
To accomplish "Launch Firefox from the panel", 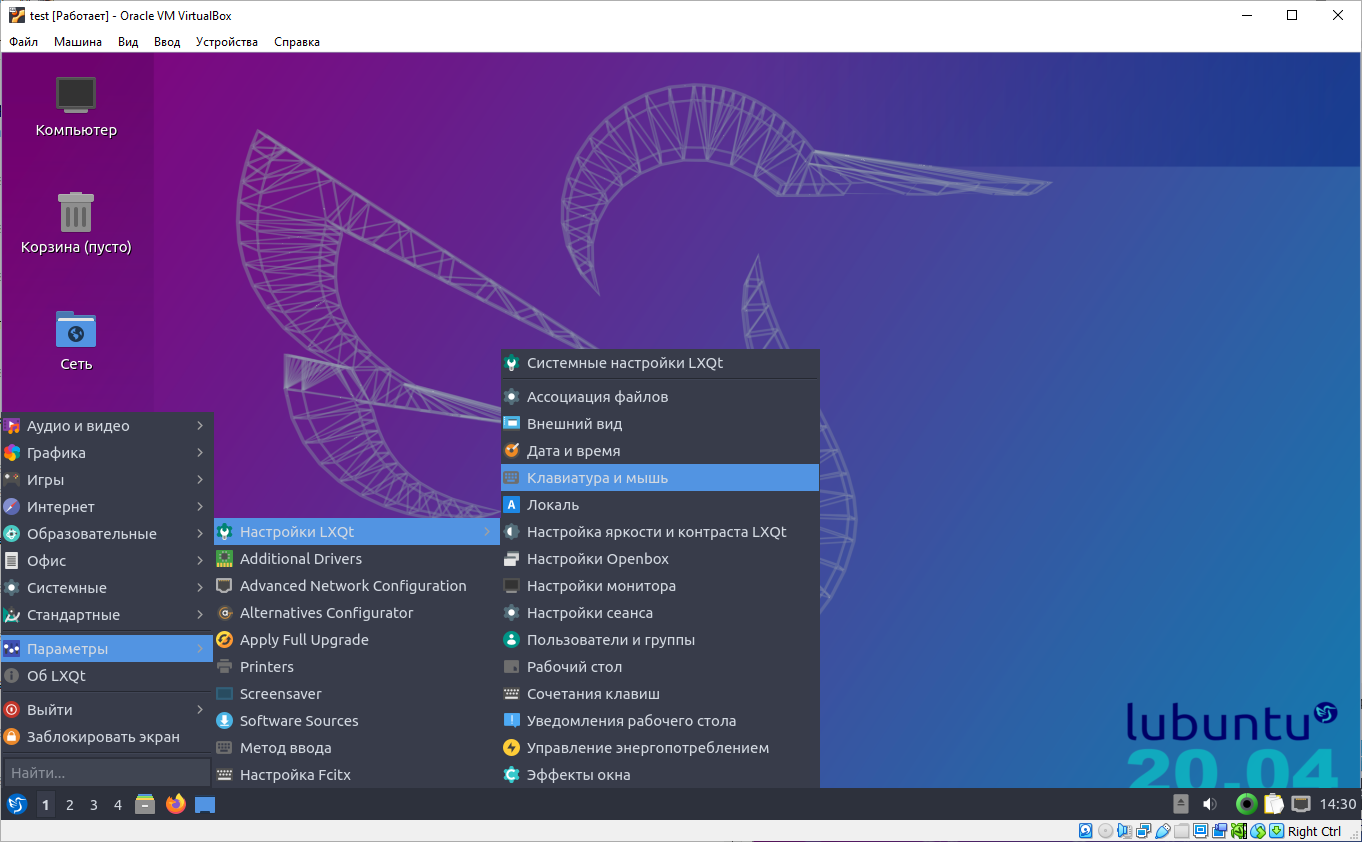I will pyautogui.click(x=176, y=804).
